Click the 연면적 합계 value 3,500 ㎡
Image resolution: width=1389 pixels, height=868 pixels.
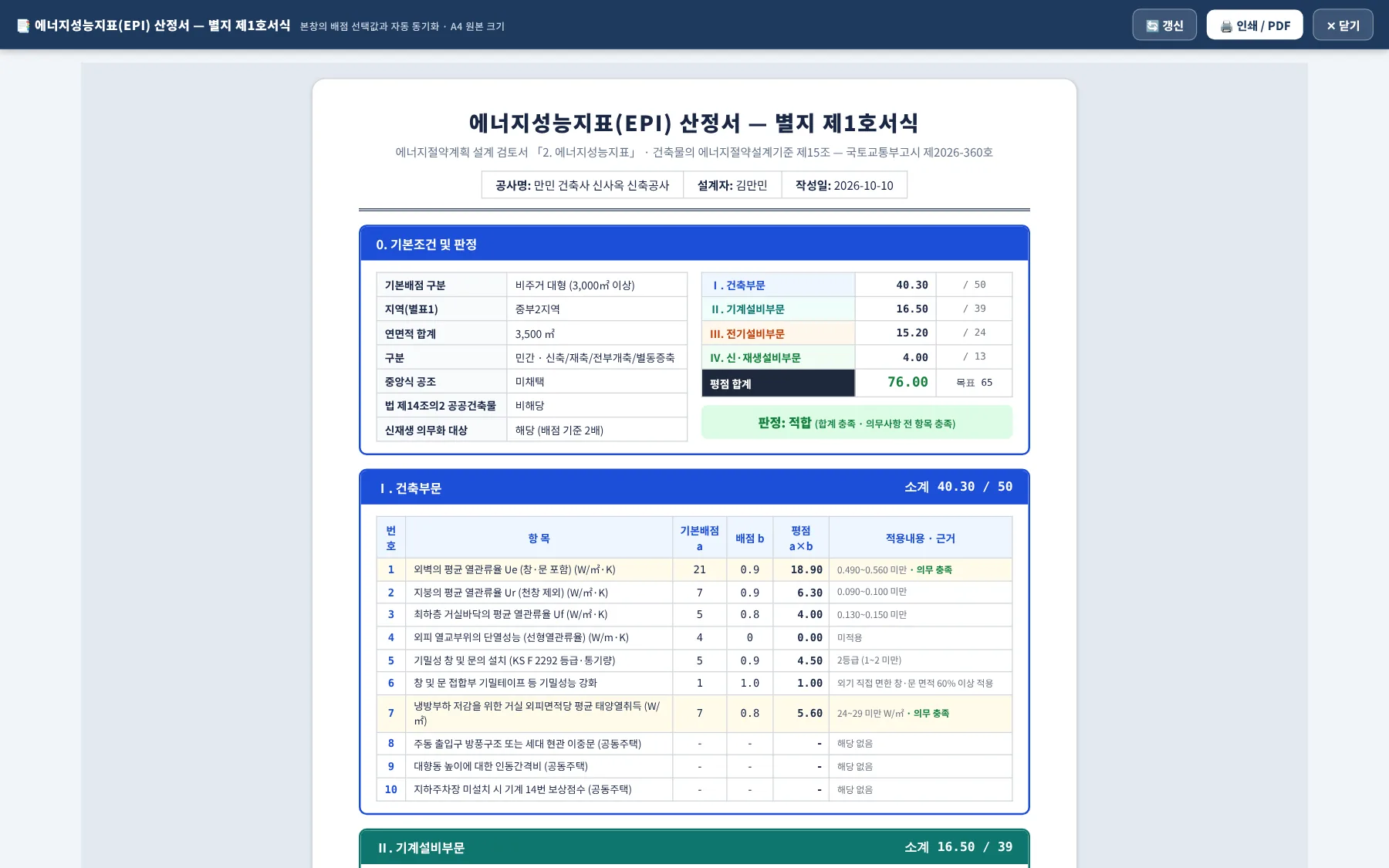[596, 333]
